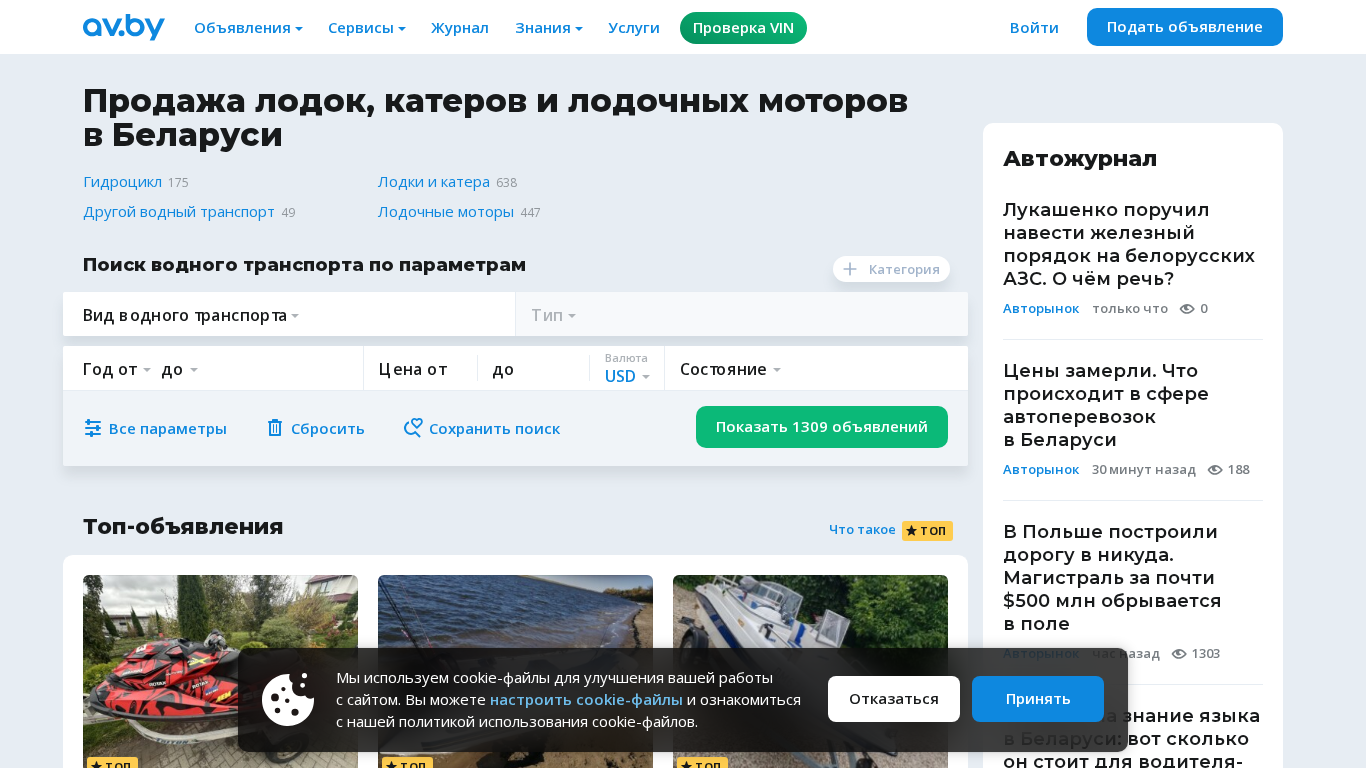Image resolution: width=1366 pixels, height=768 pixels.
Task: Click the Лодочные моторы count 447
Action: 530,213
